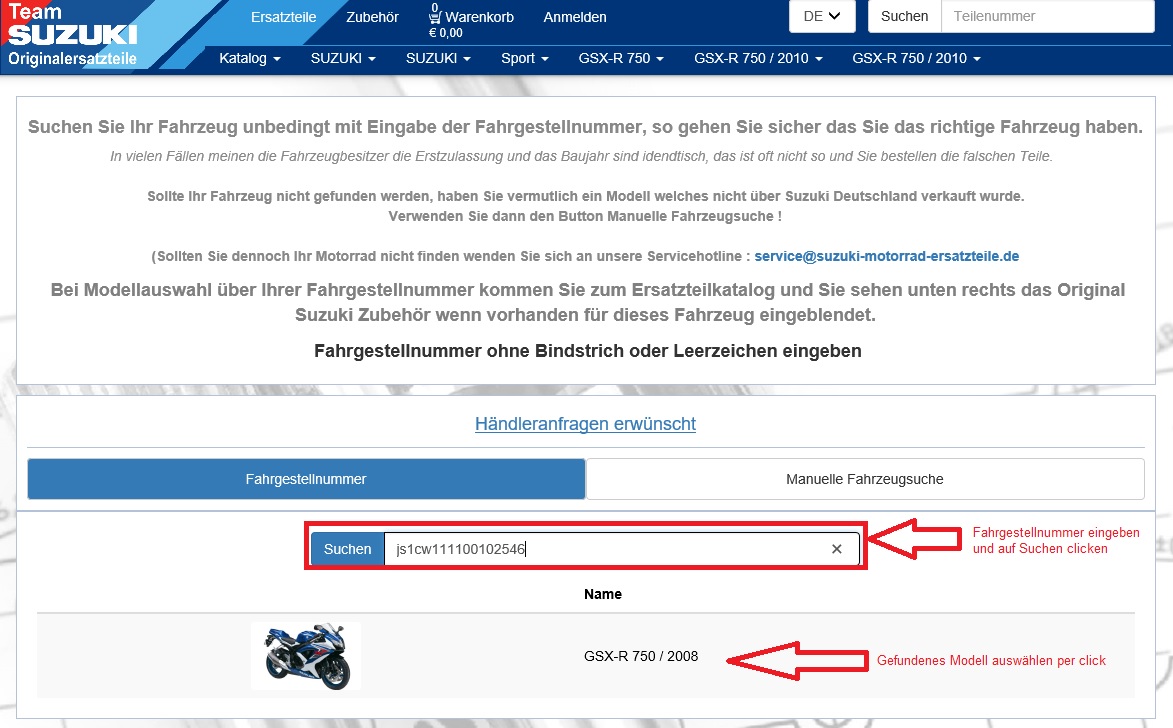1173x728 pixels.
Task: Expand the Sport dropdown menu
Action: [524, 58]
